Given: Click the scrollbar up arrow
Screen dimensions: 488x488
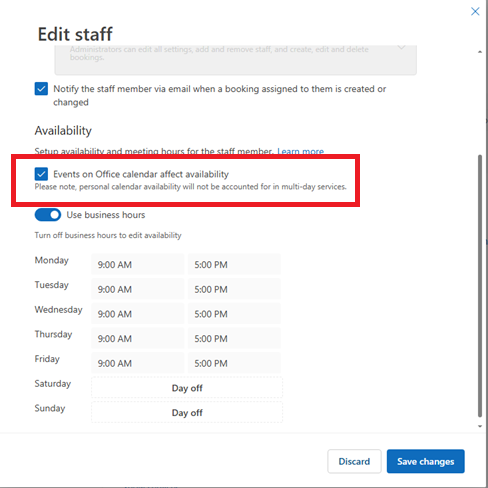Looking at the screenshot, I should point(480,52).
